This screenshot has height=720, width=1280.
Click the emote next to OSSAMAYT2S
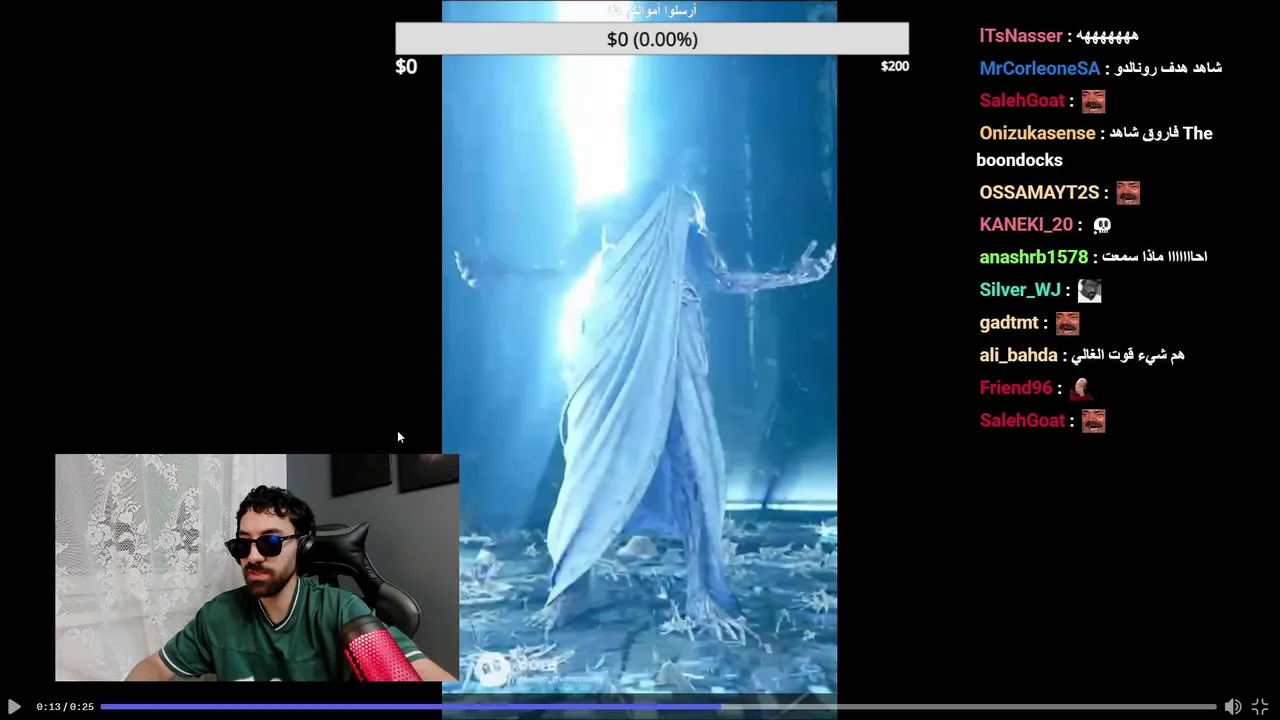[x=1128, y=193]
